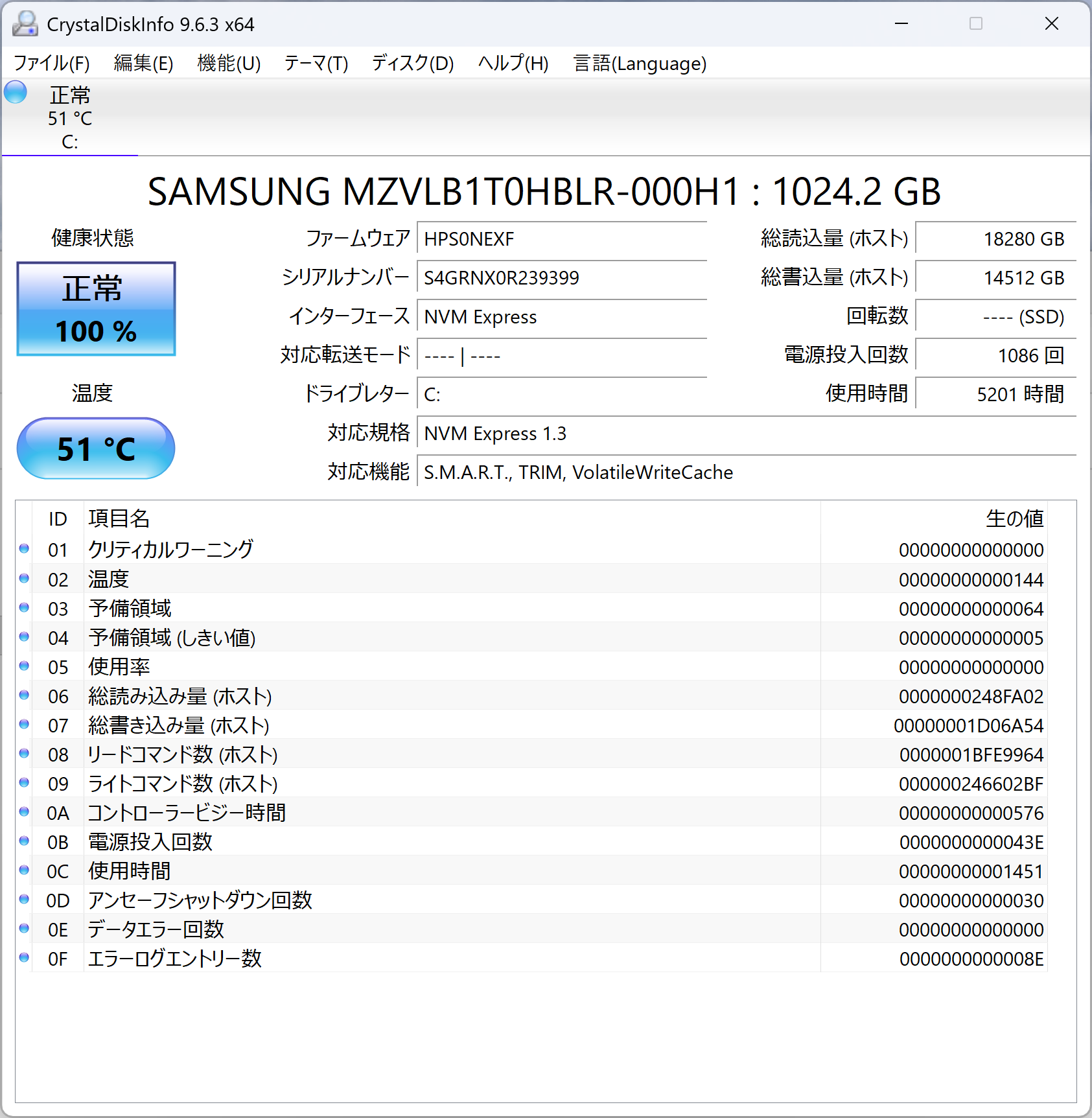The height and width of the screenshot is (1118, 1092).
Task: Click status dot for 総書き込み量 (ホスト) row
Action: coord(24,724)
